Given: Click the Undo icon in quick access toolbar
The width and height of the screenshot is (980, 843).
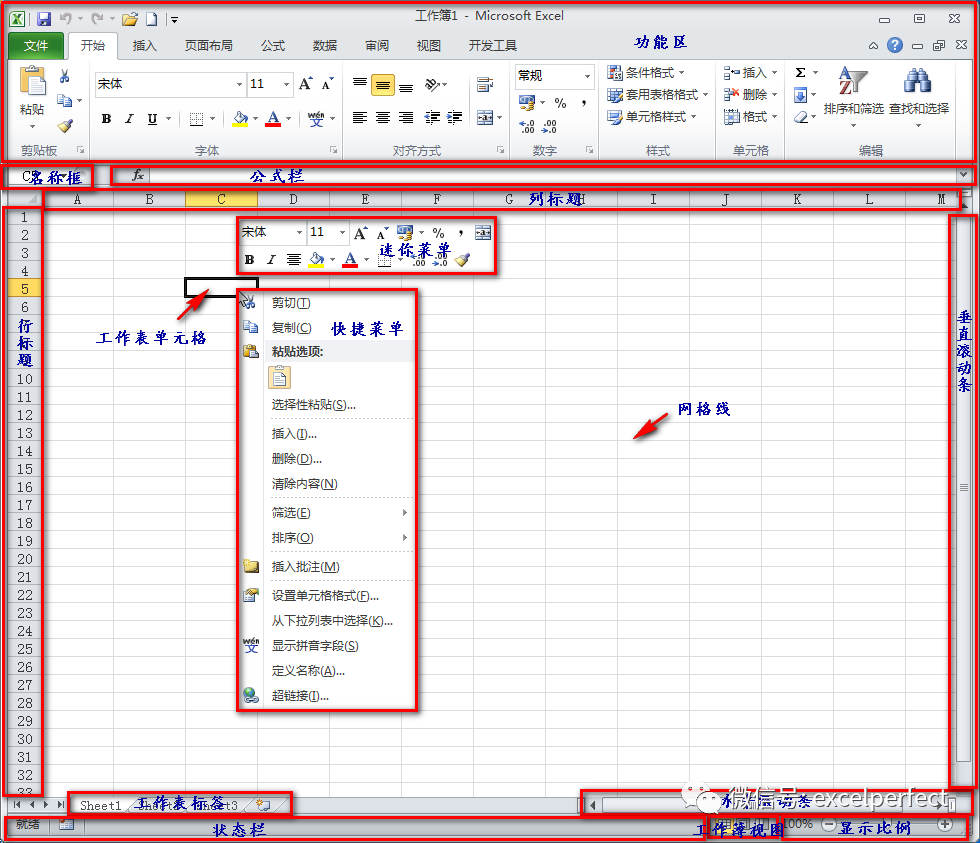Looking at the screenshot, I should point(65,19).
